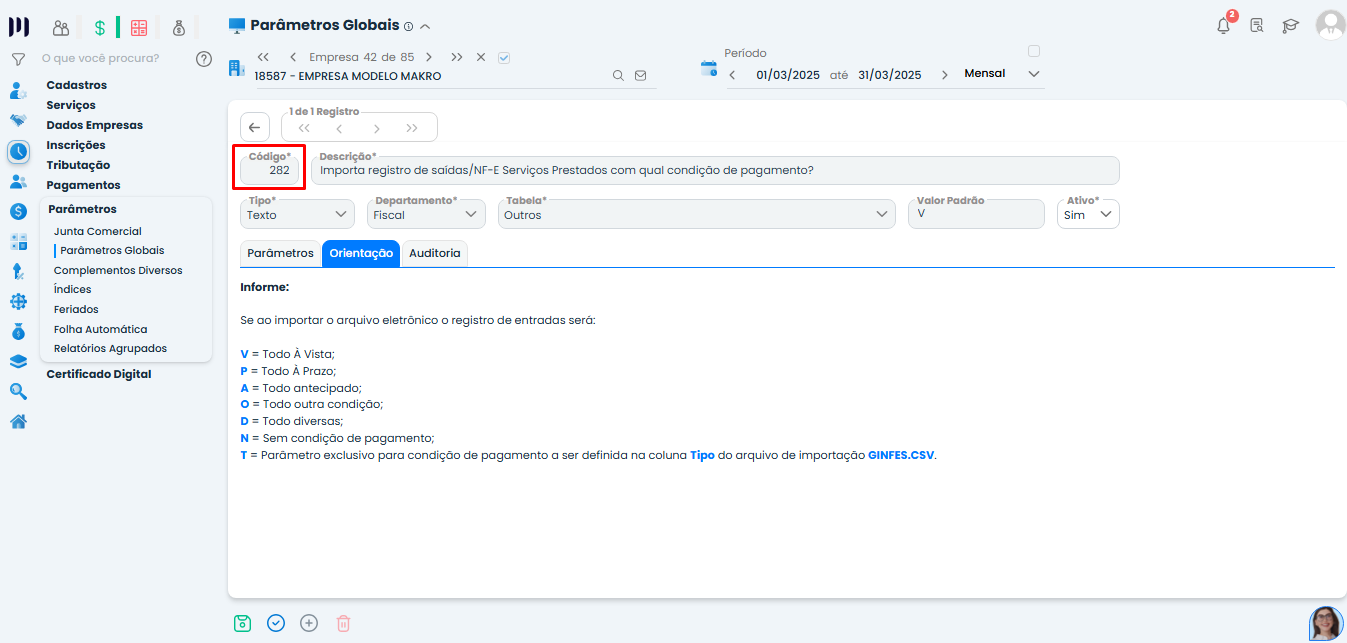Open the Tipo dropdown
The image size is (1347, 643).
pyautogui.click(x=297, y=214)
